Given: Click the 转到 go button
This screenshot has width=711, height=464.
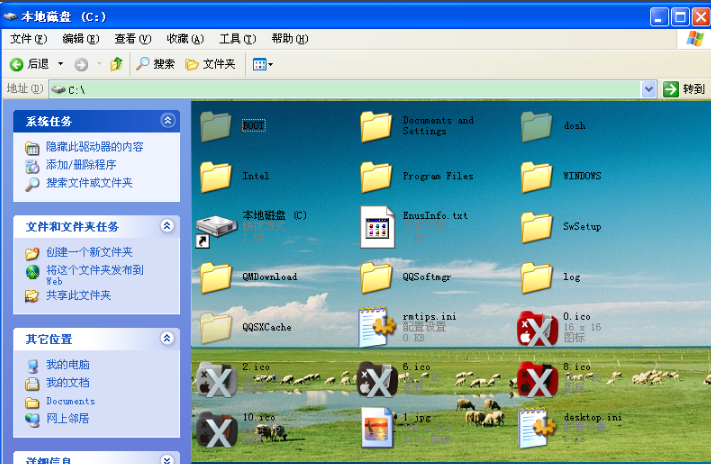Looking at the screenshot, I should point(685,89).
